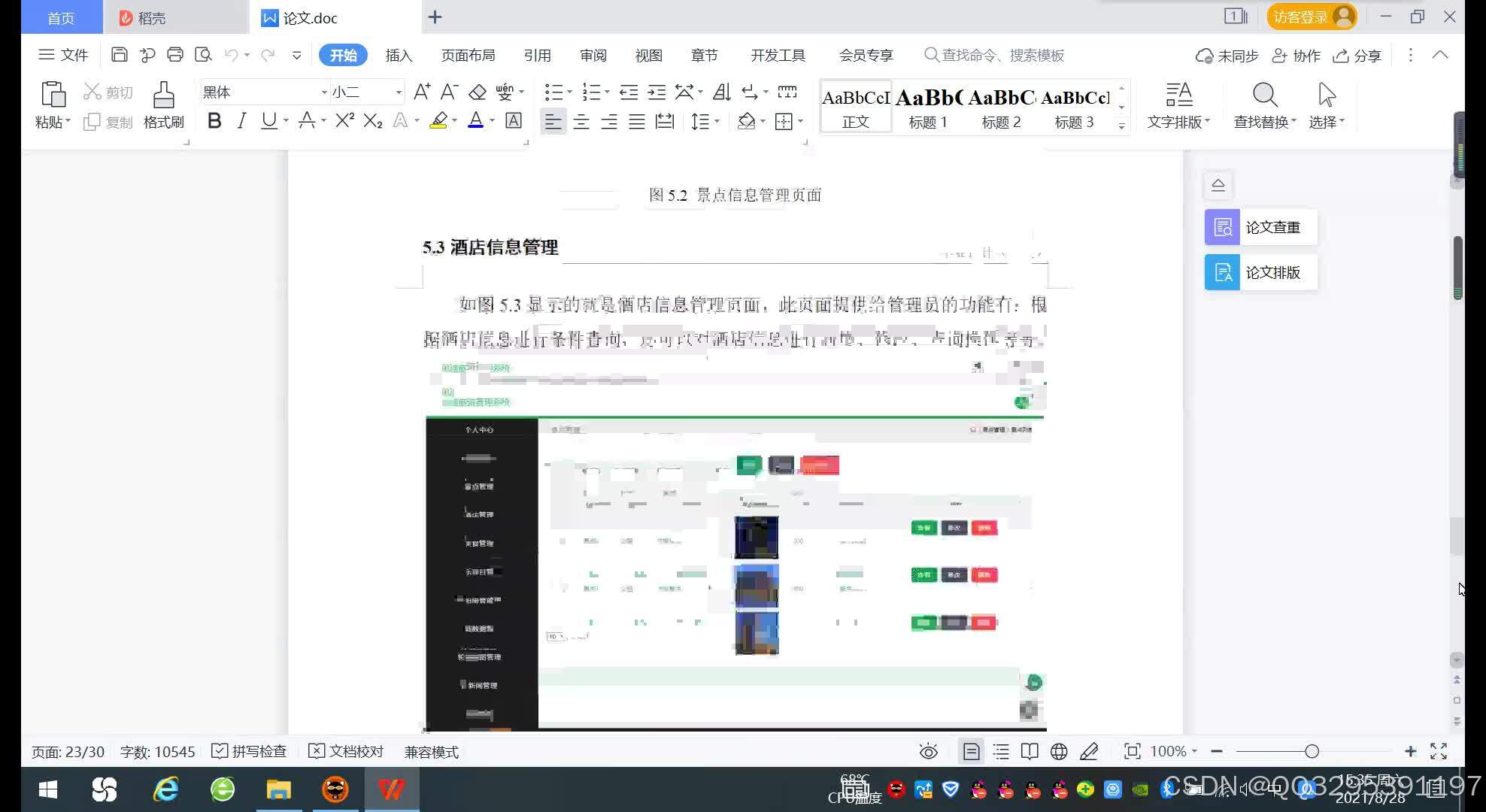
Task: Click the Cut scissors button
Action: click(x=108, y=92)
